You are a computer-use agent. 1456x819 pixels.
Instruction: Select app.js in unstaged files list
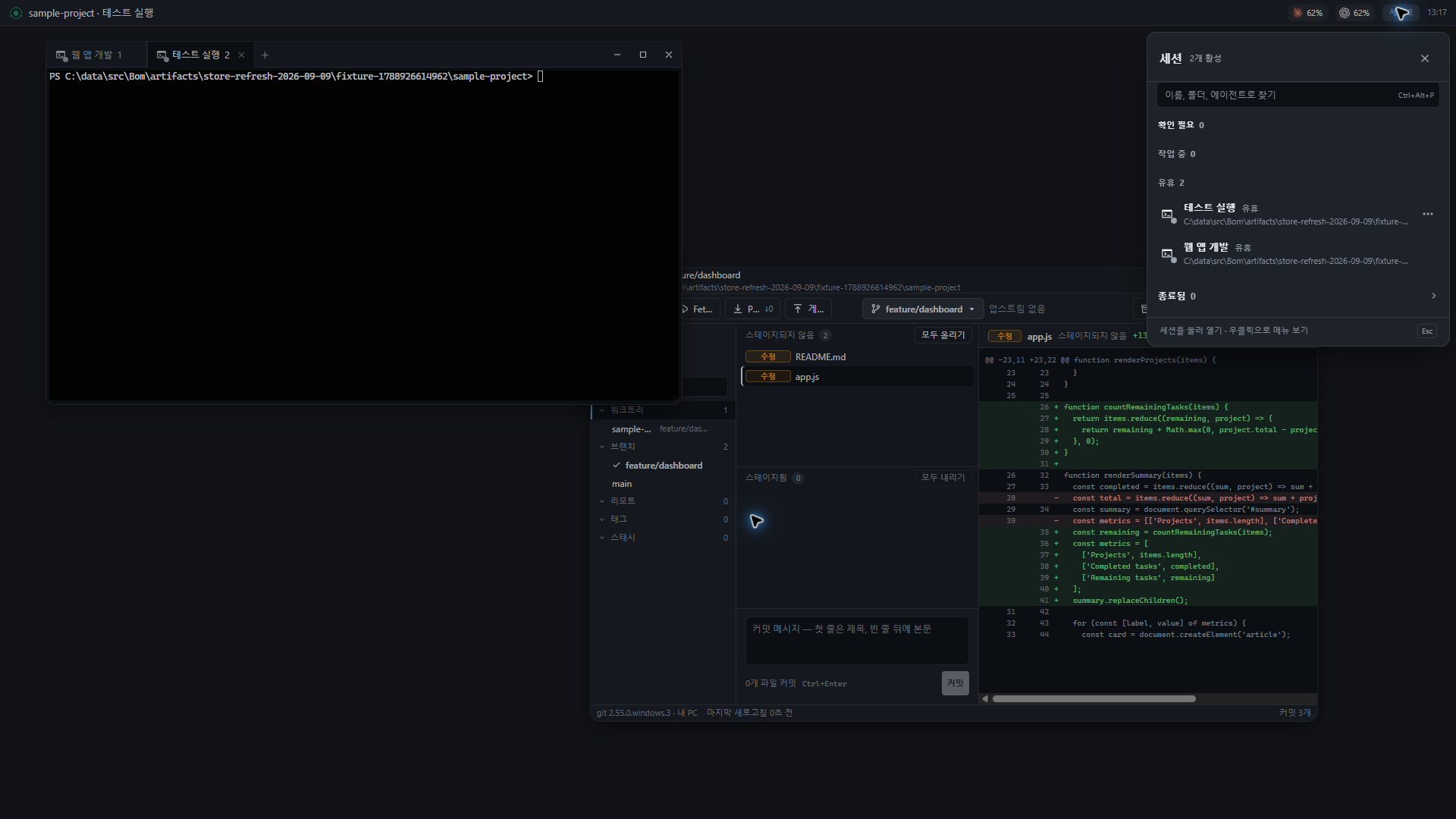(x=857, y=376)
